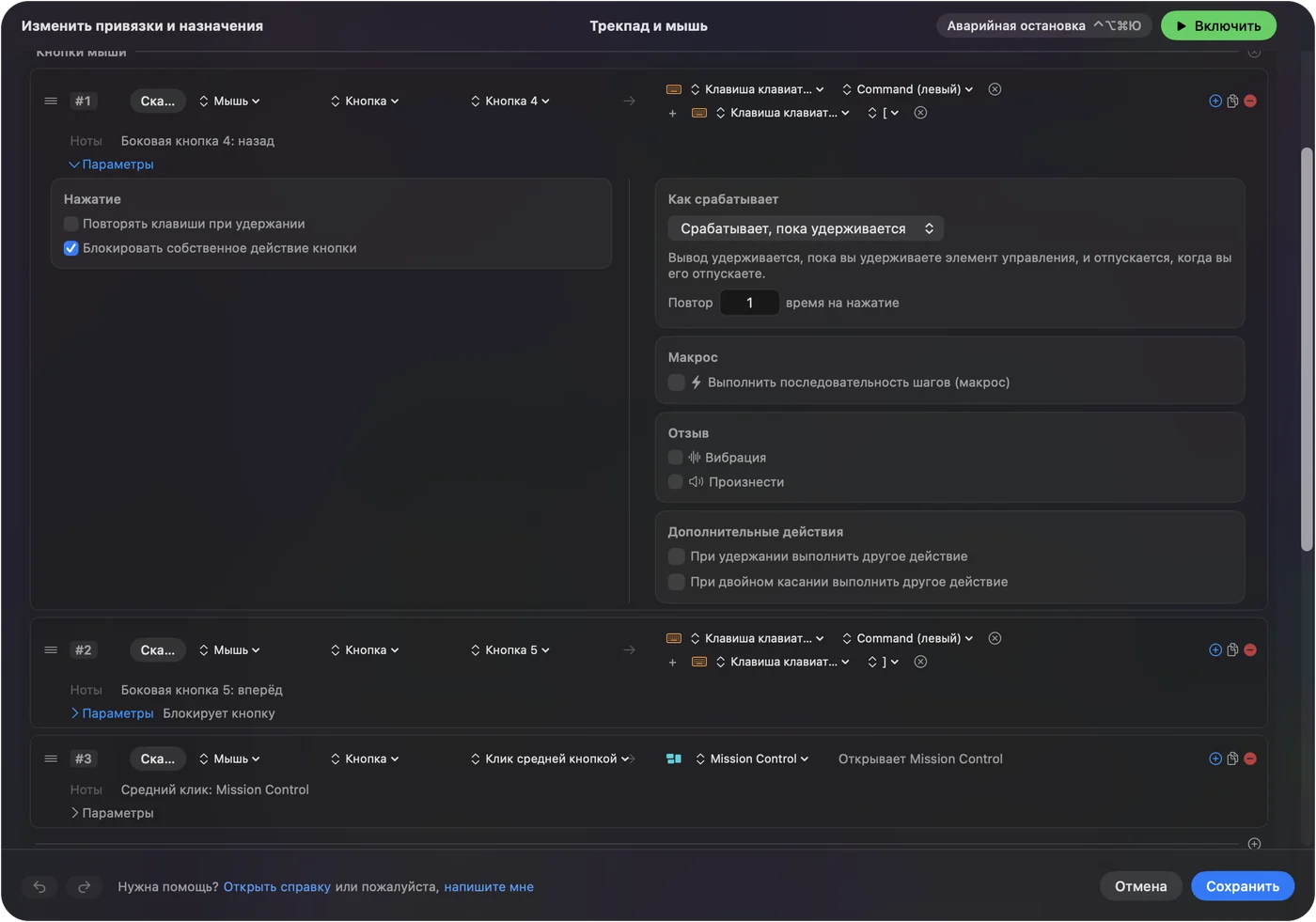Open the Мышь dropdown in binding #1
The height and width of the screenshot is (922, 1316).
[229, 101]
